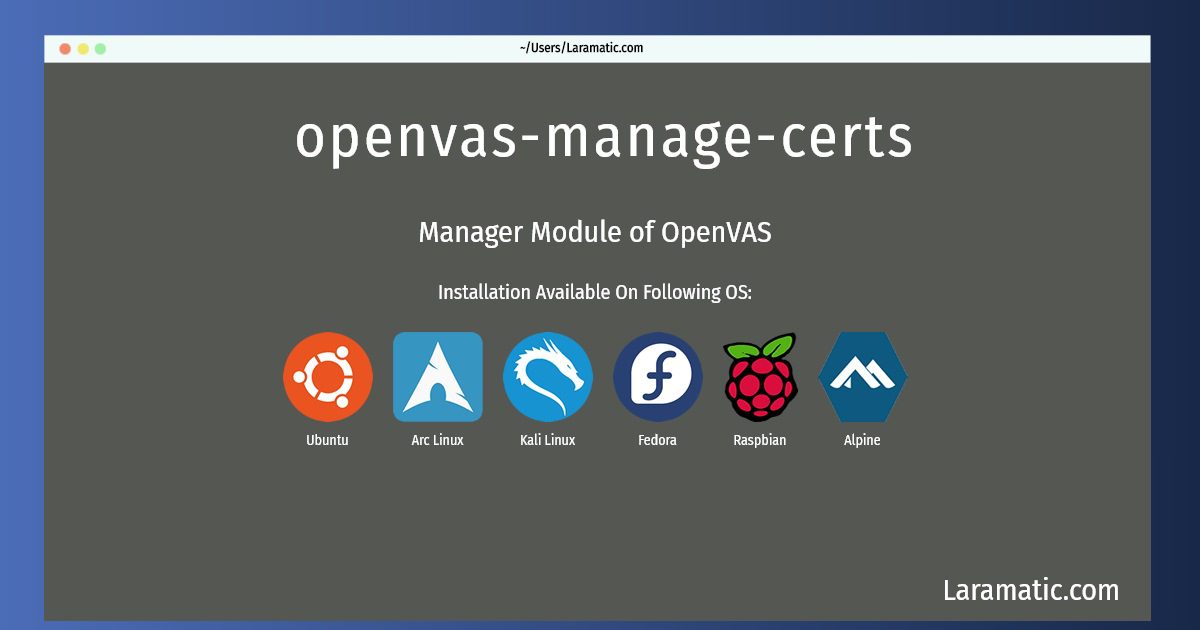Click the green maximize window dot
The width and height of the screenshot is (1200, 630).
click(x=100, y=48)
